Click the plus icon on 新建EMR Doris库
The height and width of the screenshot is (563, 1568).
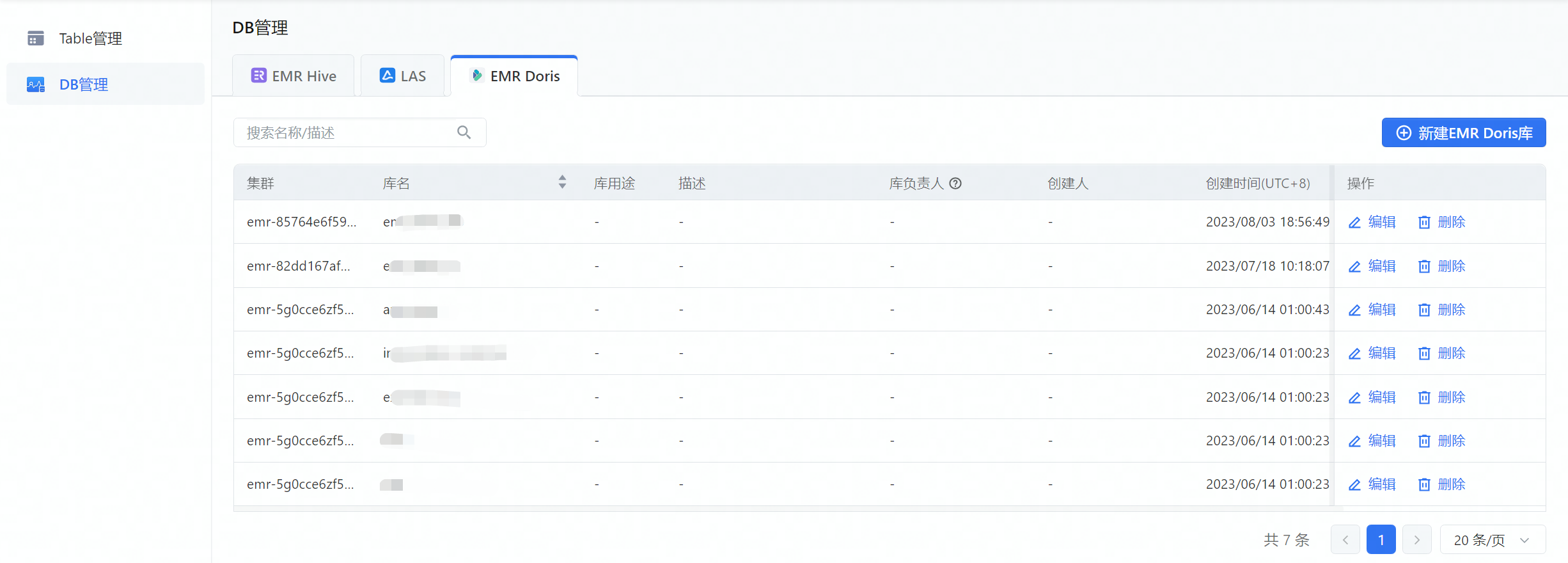point(1404,133)
